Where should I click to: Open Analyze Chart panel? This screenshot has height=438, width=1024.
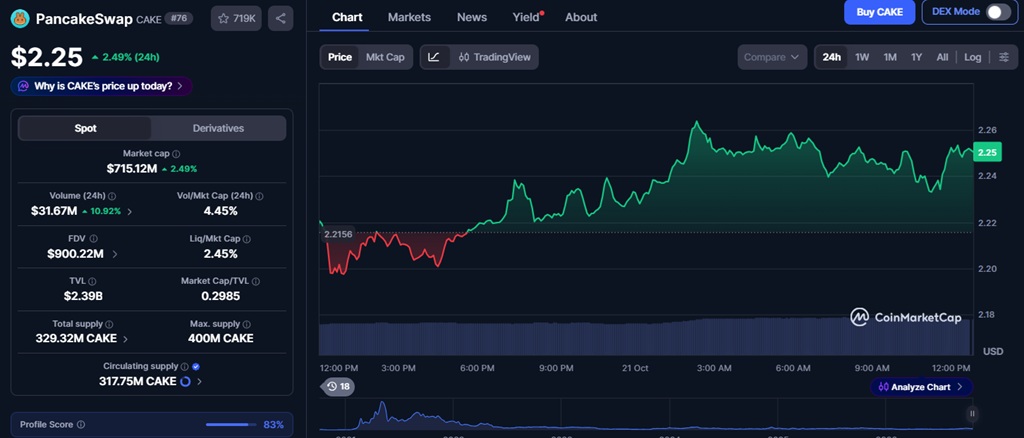(921, 386)
